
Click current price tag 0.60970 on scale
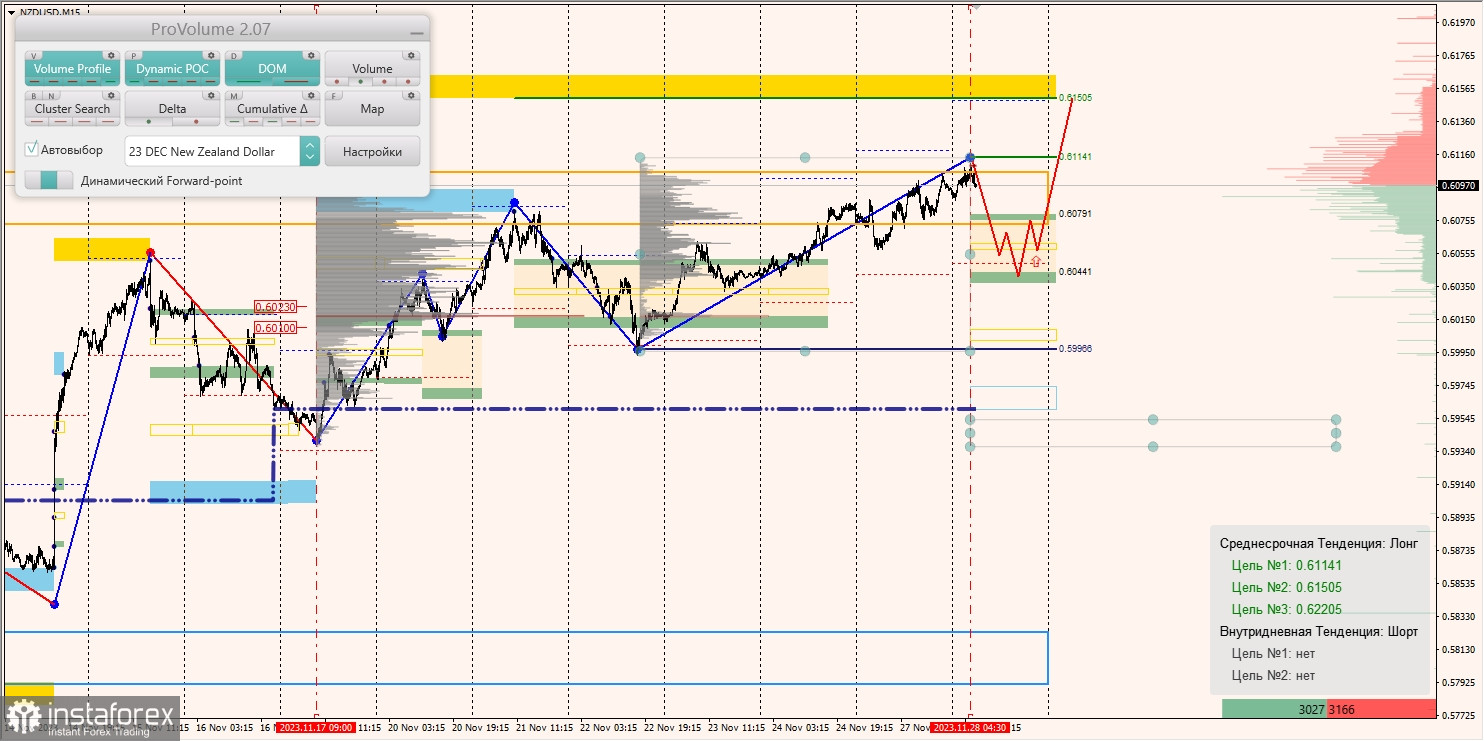pos(1459,185)
